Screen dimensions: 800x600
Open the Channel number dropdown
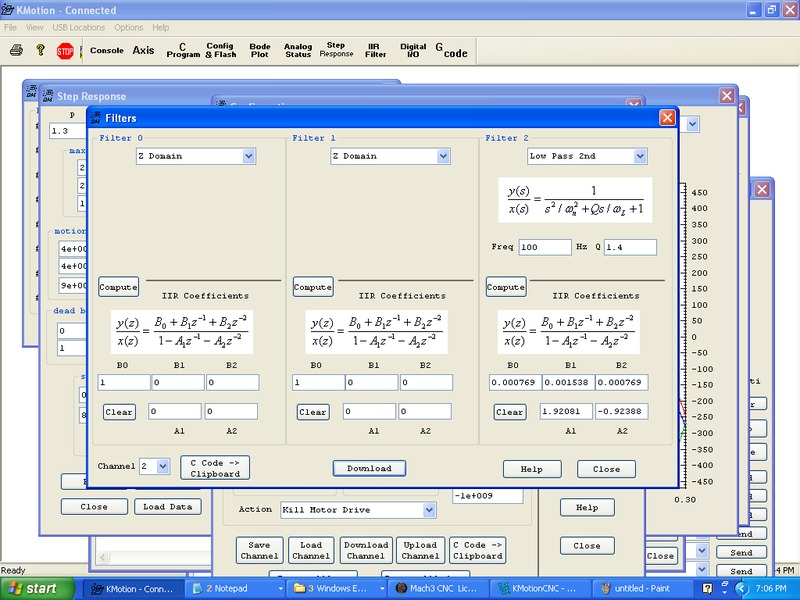[164, 467]
